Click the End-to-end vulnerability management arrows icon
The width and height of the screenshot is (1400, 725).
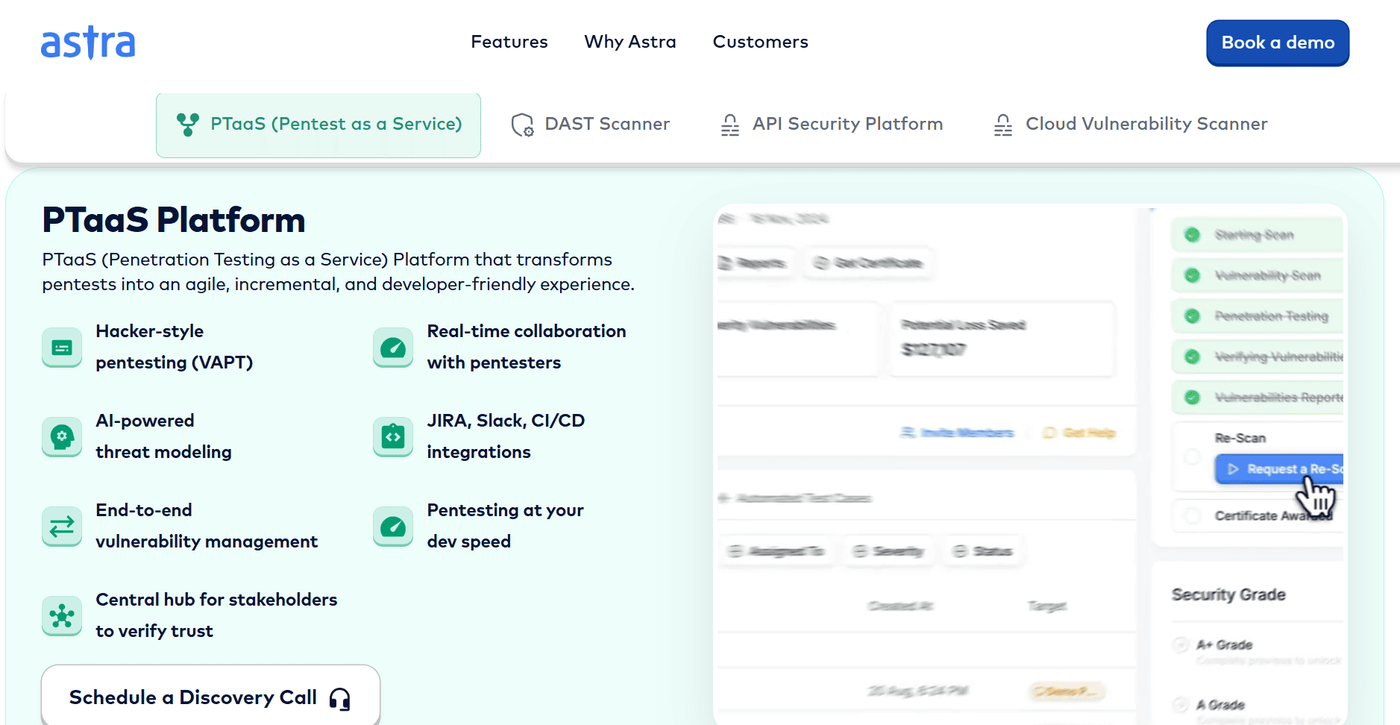(62, 527)
